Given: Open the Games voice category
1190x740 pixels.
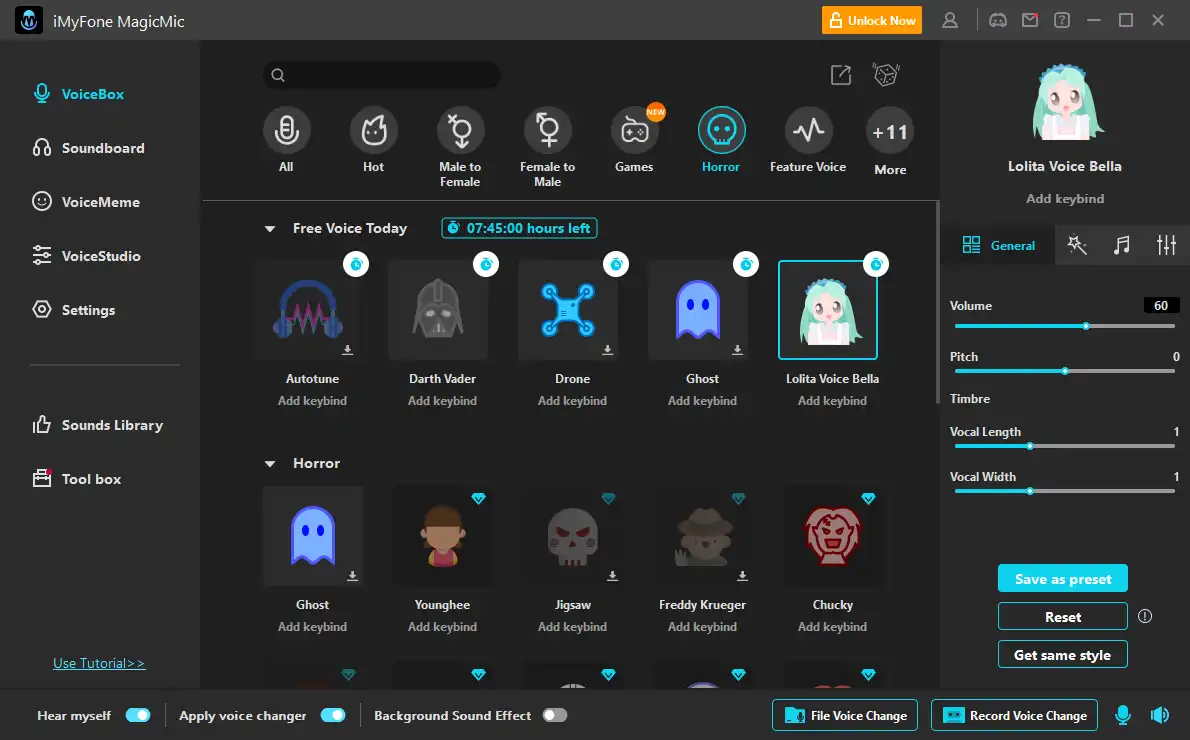Looking at the screenshot, I should coord(634,131).
